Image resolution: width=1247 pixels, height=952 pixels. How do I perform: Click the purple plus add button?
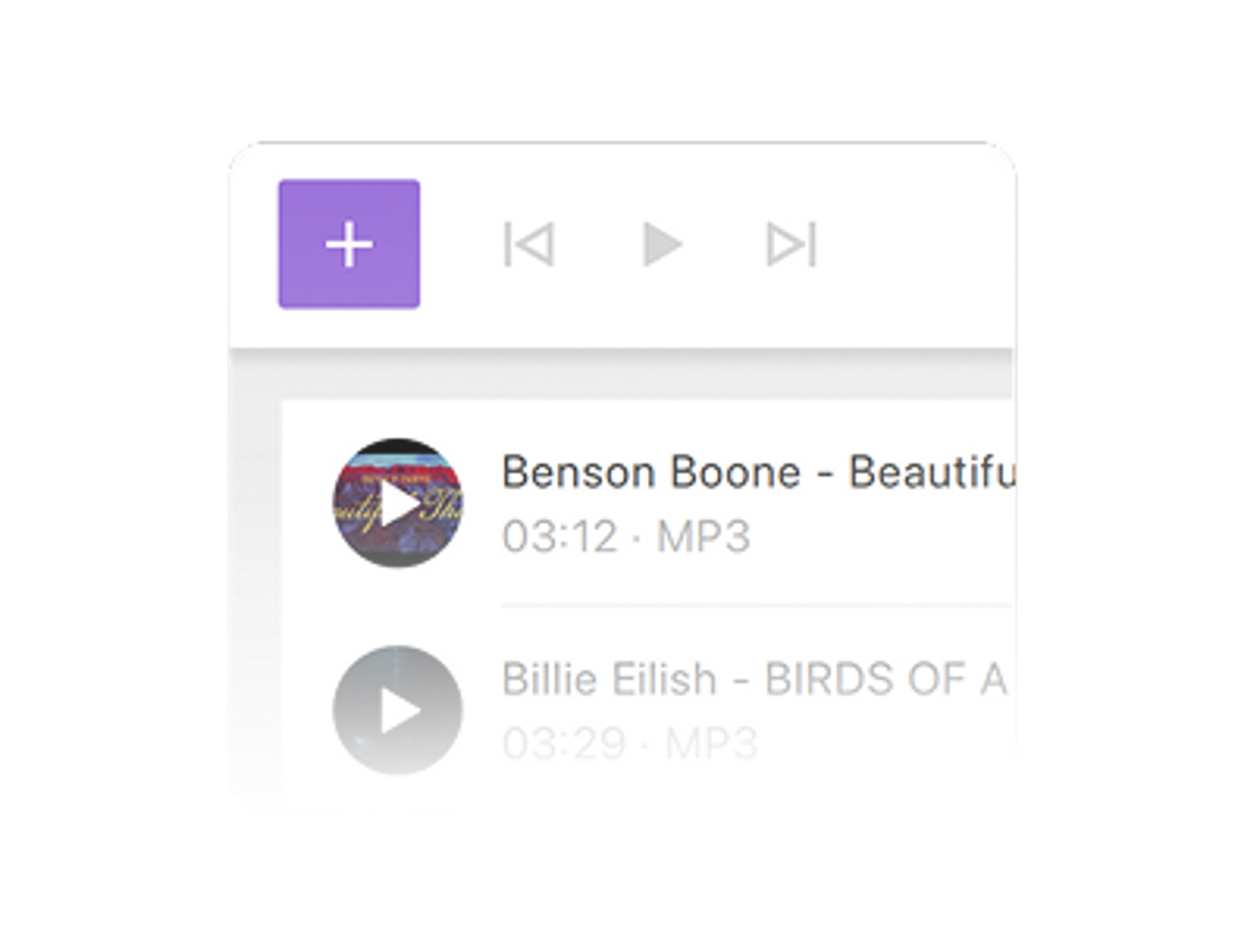349,244
